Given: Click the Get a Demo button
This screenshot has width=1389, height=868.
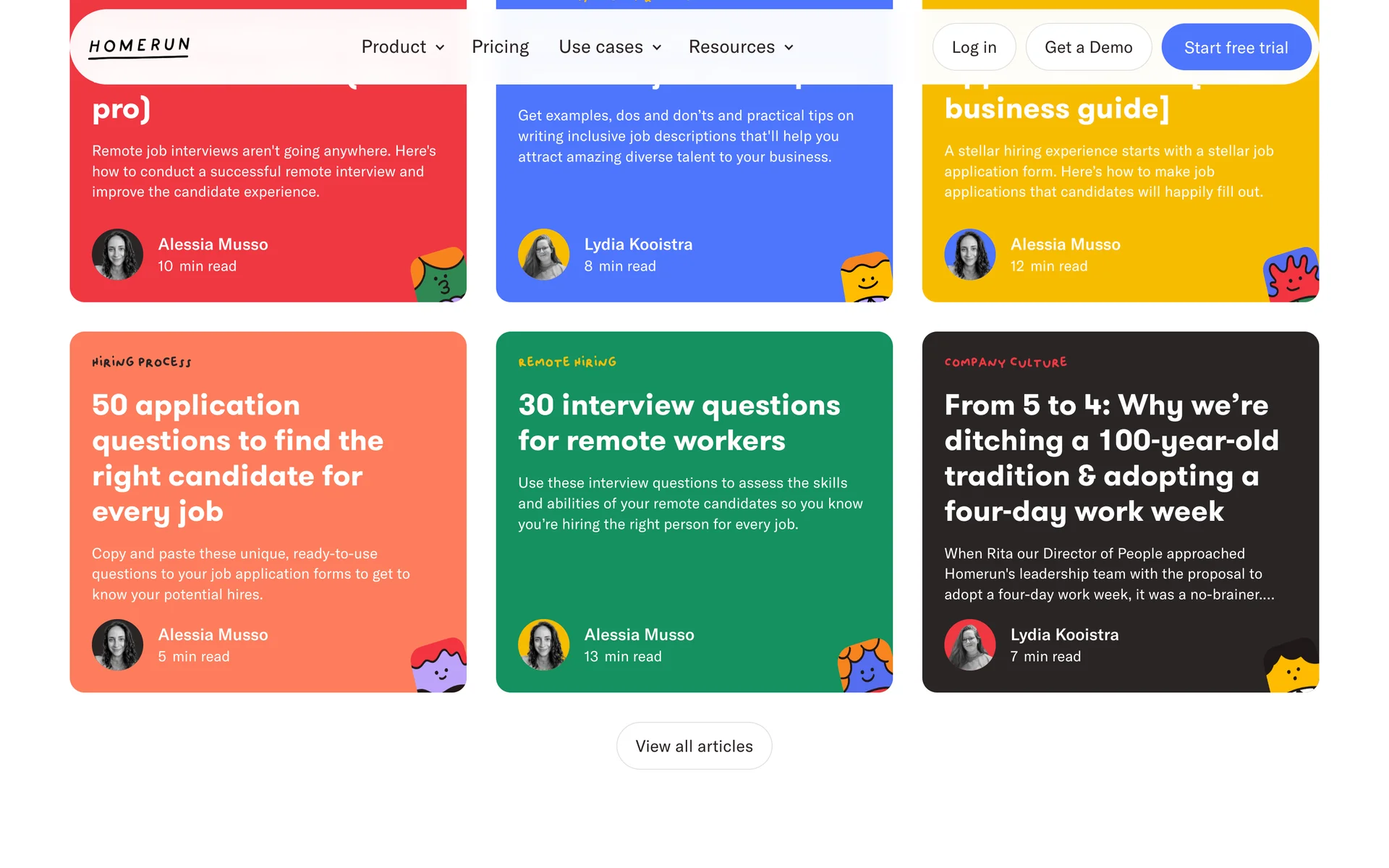Looking at the screenshot, I should pos(1088,48).
